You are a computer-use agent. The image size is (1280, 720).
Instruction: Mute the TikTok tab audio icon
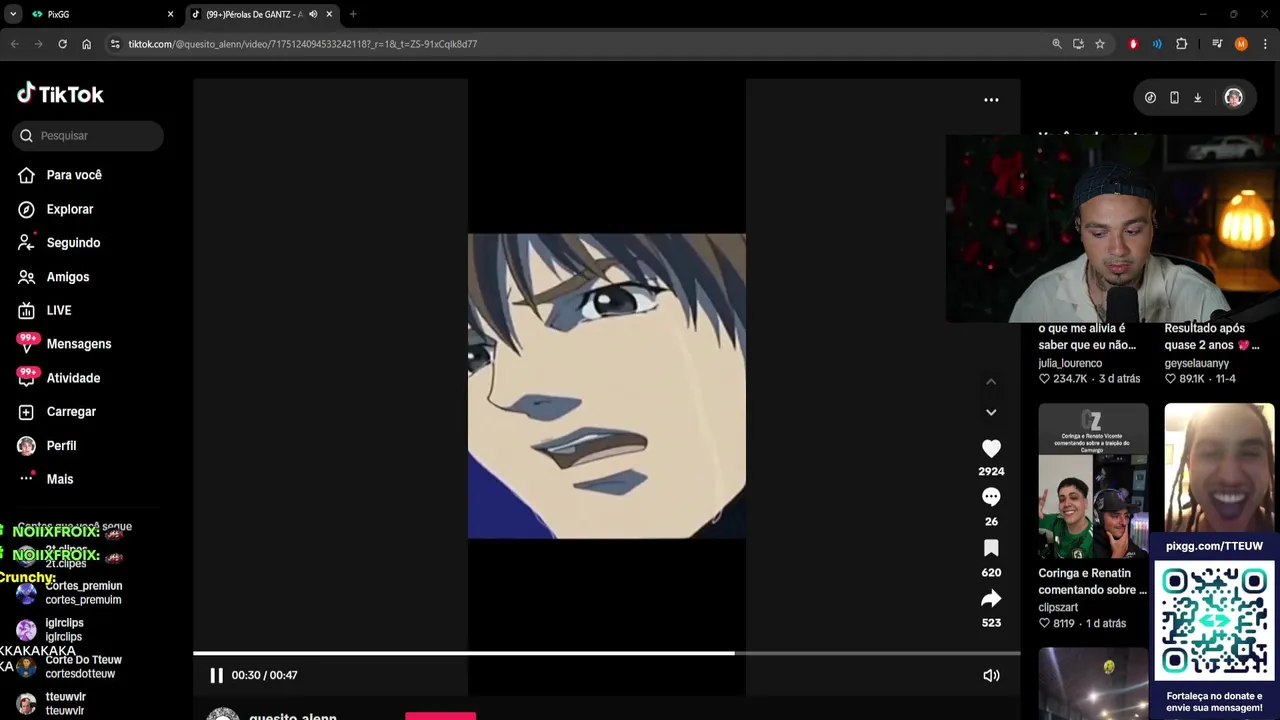[313, 14]
